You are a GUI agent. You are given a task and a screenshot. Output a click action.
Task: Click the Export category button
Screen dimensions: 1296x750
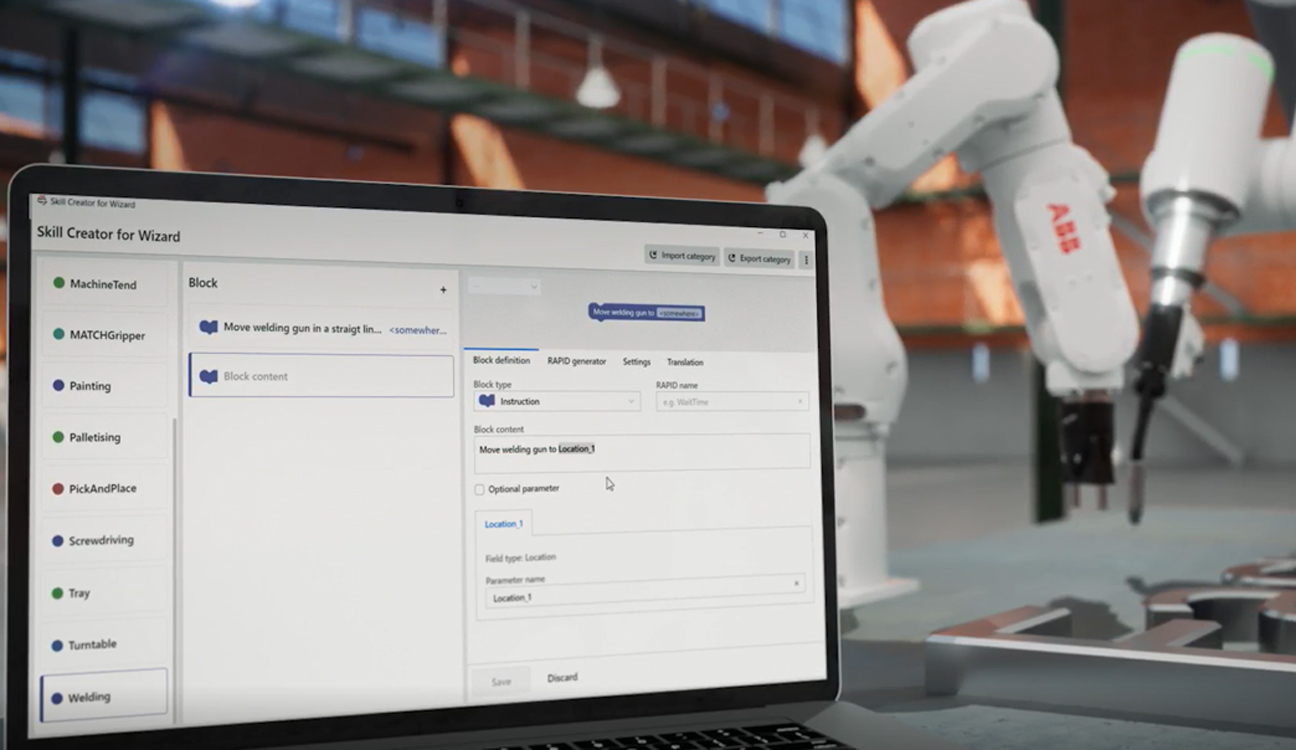(x=759, y=259)
